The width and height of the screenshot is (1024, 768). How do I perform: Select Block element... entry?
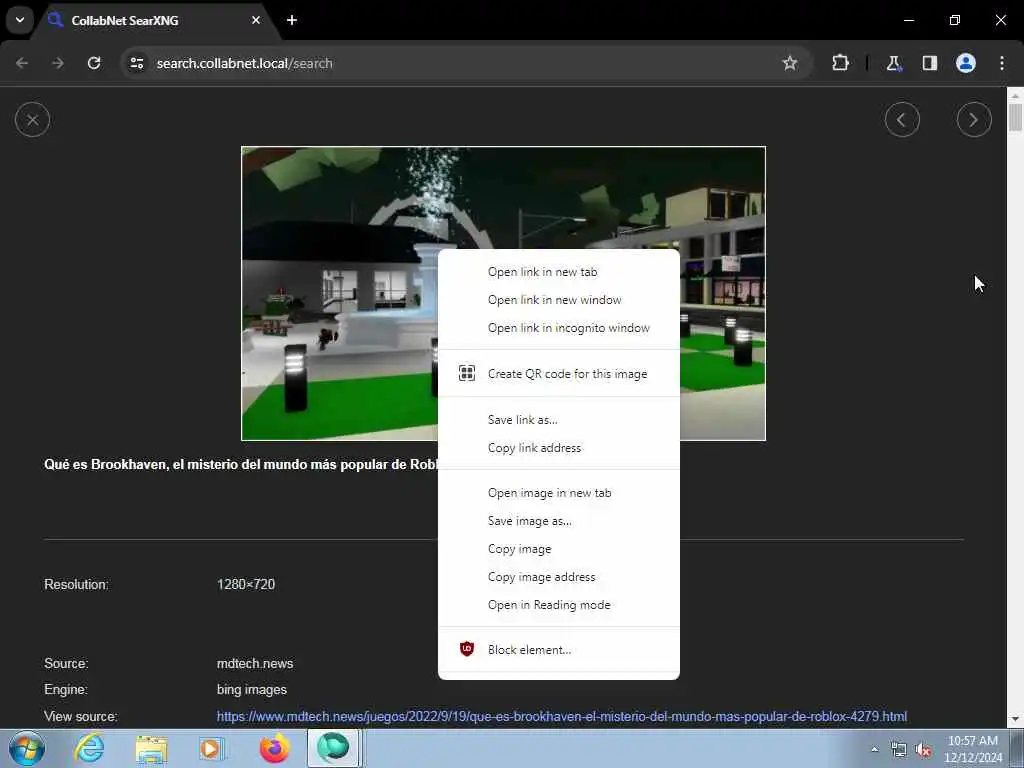558,650
